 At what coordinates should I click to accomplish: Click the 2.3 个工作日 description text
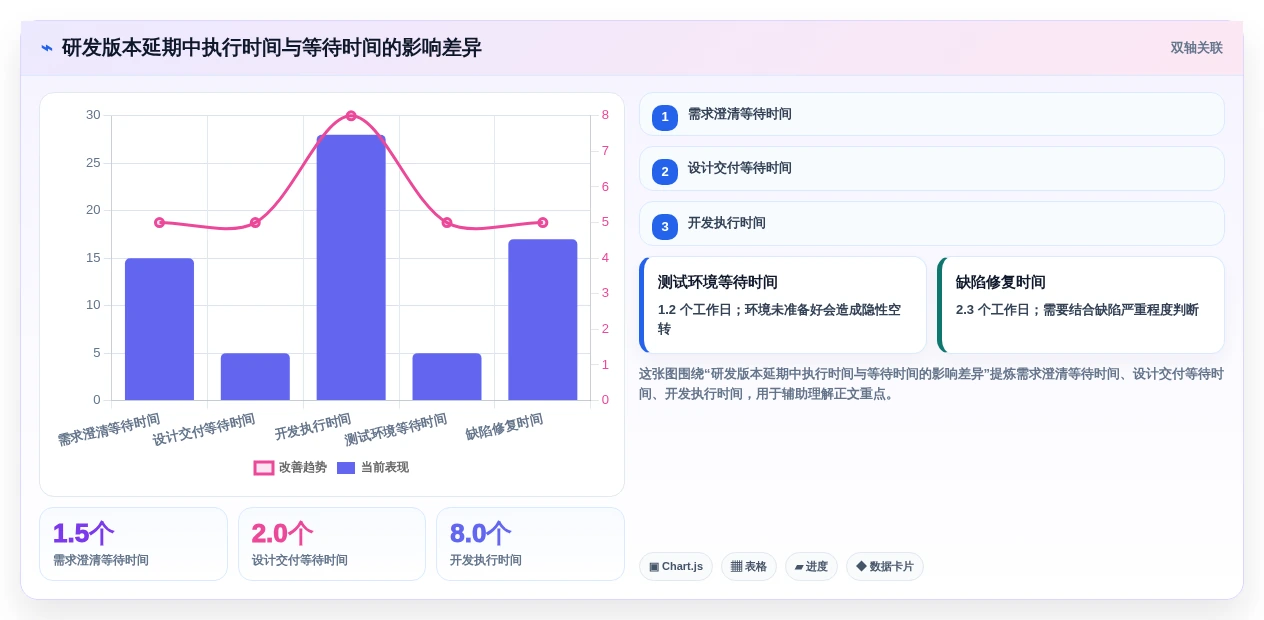coord(1077,310)
